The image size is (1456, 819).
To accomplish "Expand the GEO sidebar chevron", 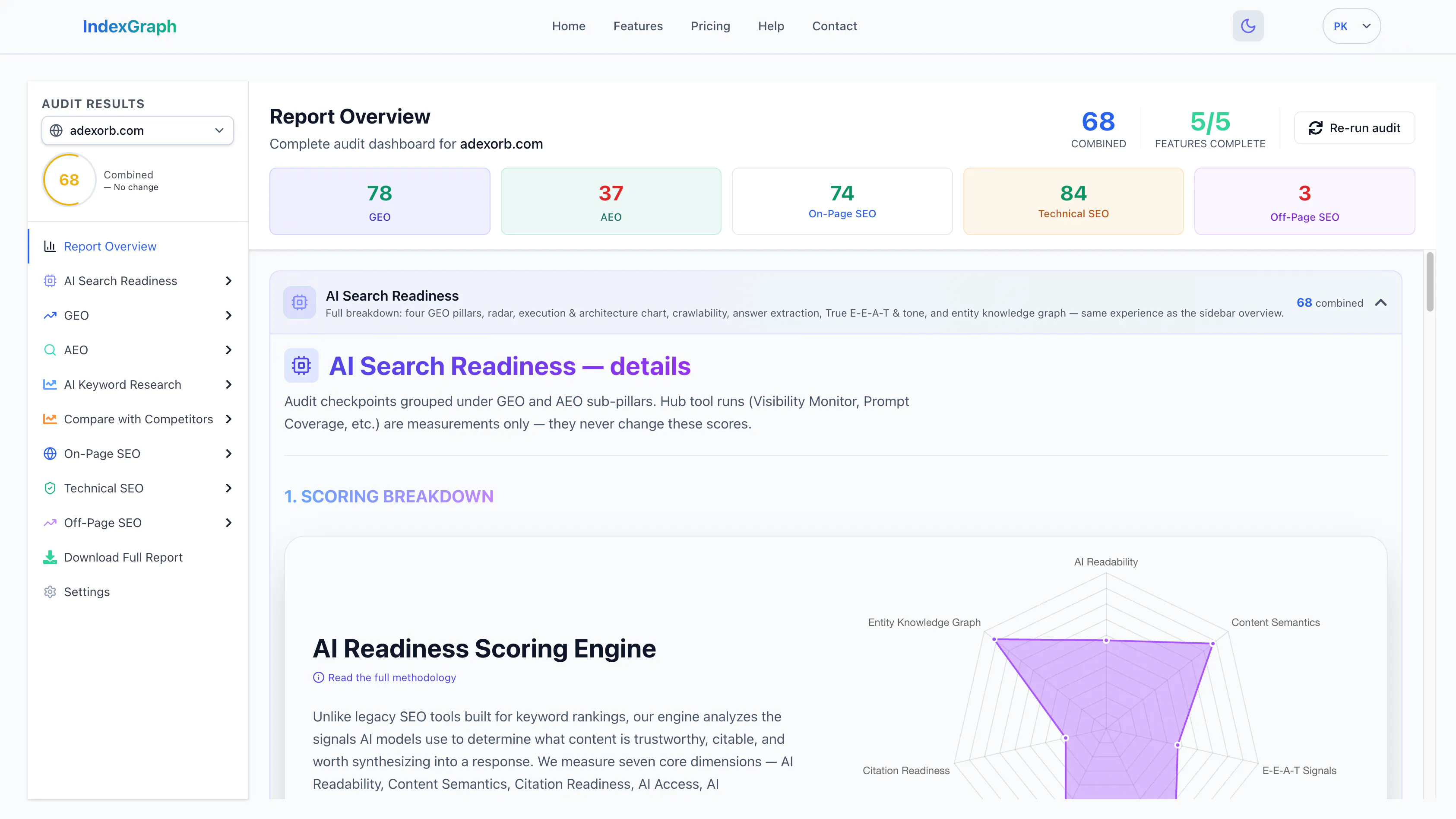I will click(229, 316).
